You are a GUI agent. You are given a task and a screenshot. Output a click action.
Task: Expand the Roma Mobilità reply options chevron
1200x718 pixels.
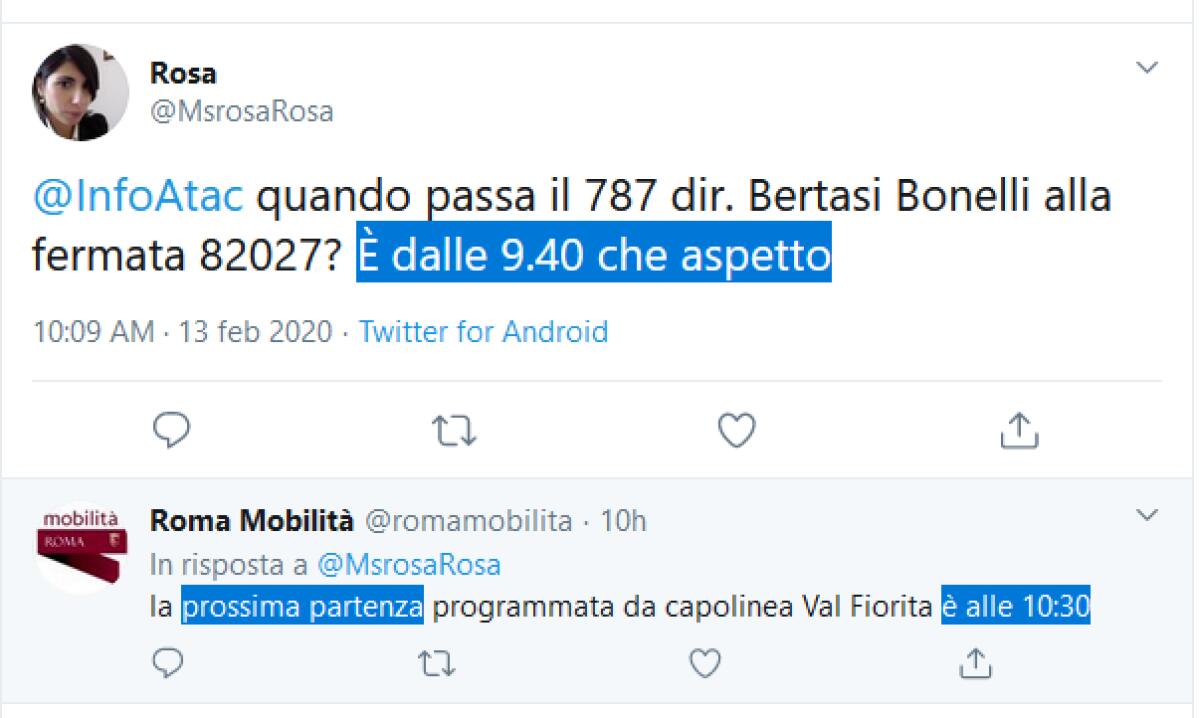coord(1147,516)
